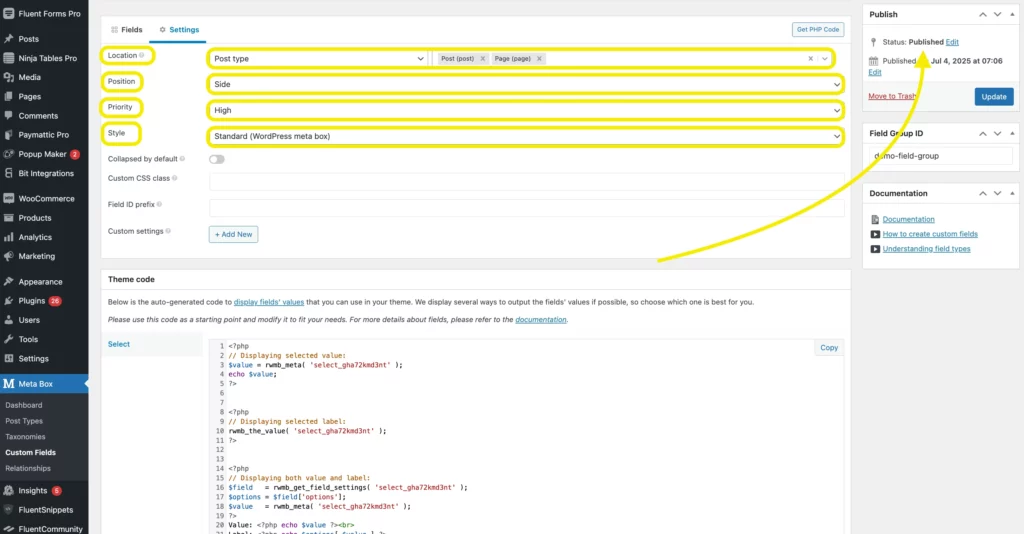The image size is (1024, 534).
Task: Open Relationships submenu item
Action: click(x=28, y=468)
